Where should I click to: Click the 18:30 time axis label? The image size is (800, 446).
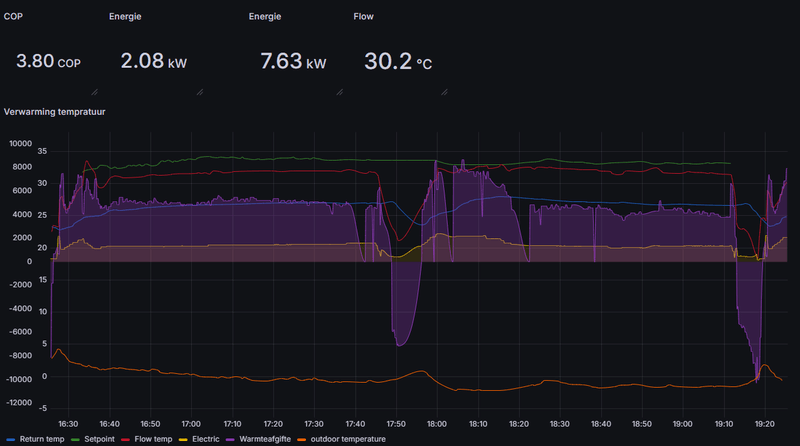click(560, 424)
